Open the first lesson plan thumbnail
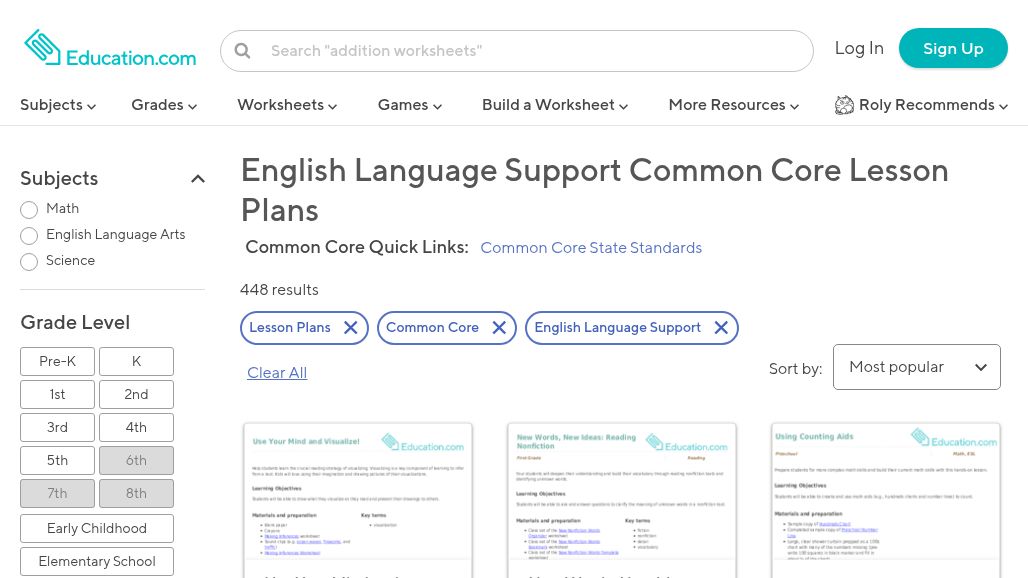Screen dimensions: 1028x578 [357, 500]
